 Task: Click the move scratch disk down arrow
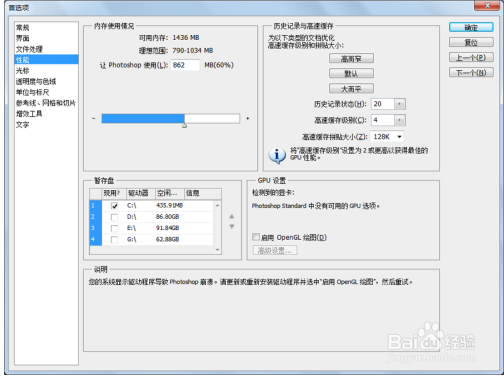(232, 227)
